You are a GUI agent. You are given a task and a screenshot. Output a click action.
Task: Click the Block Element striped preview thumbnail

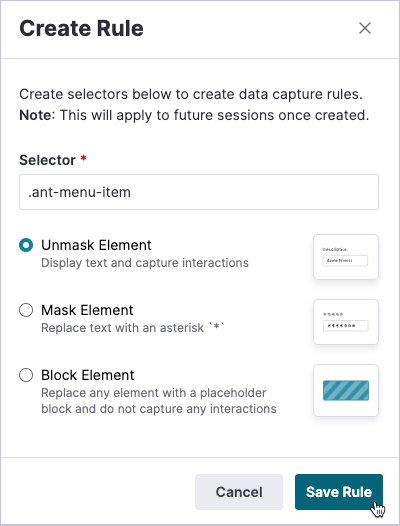point(346,390)
